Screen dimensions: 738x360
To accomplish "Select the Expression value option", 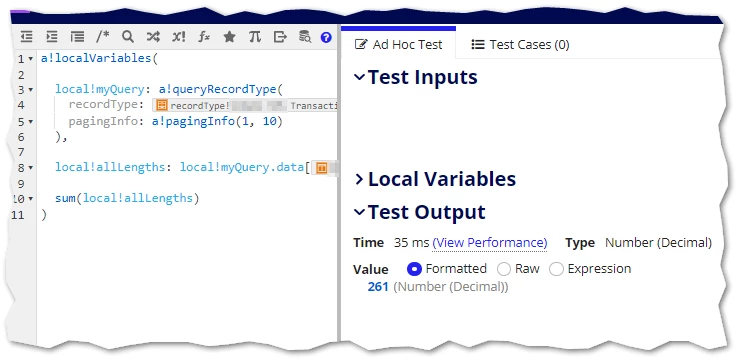I will (556, 269).
